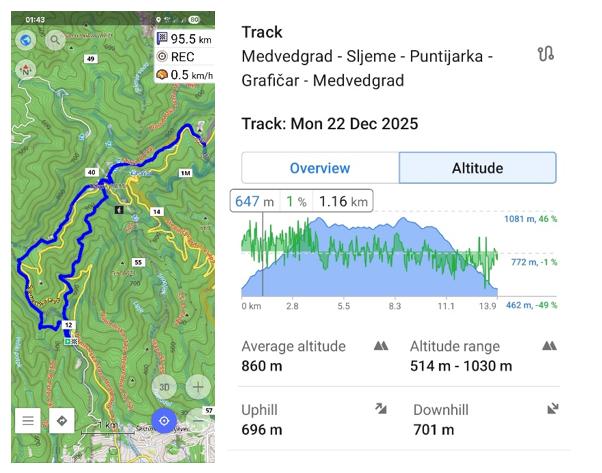
Task: Open the map source globe icon
Action: (27, 40)
